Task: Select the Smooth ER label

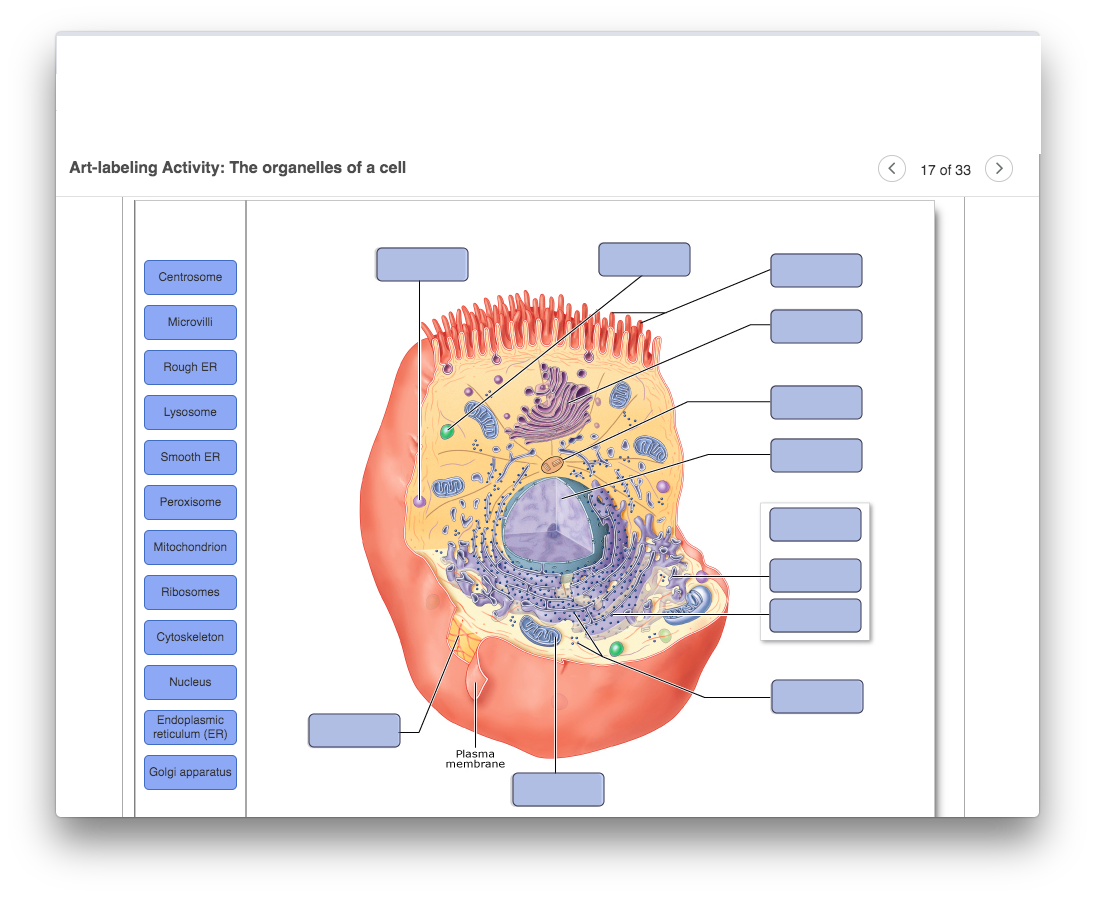Action: tap(190, 458)
